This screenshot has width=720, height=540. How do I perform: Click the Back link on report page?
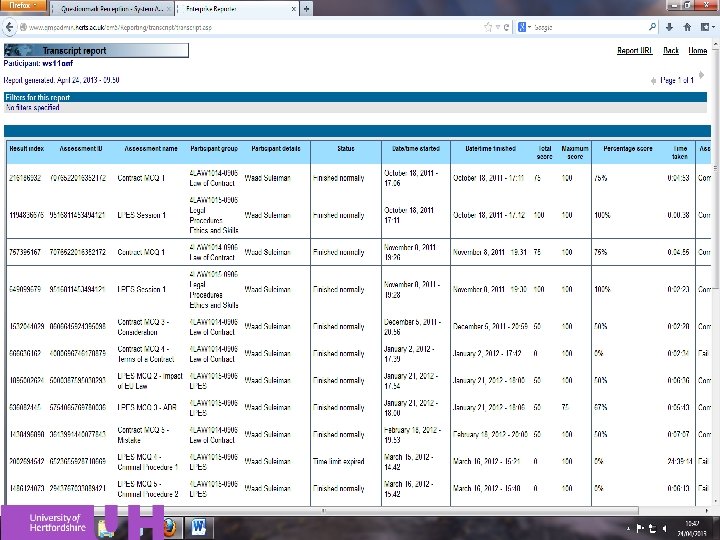(671, 51)
